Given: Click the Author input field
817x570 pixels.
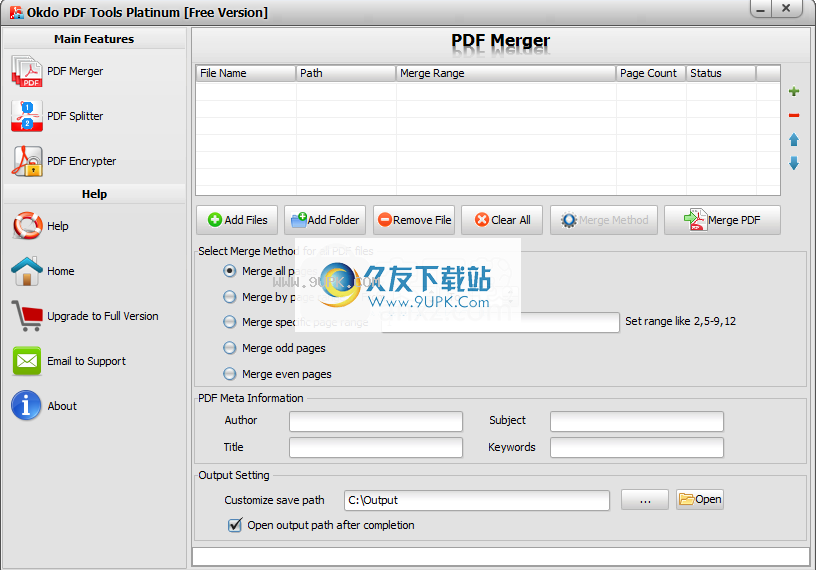Looking at the screenshot, I should coord(376,422).
